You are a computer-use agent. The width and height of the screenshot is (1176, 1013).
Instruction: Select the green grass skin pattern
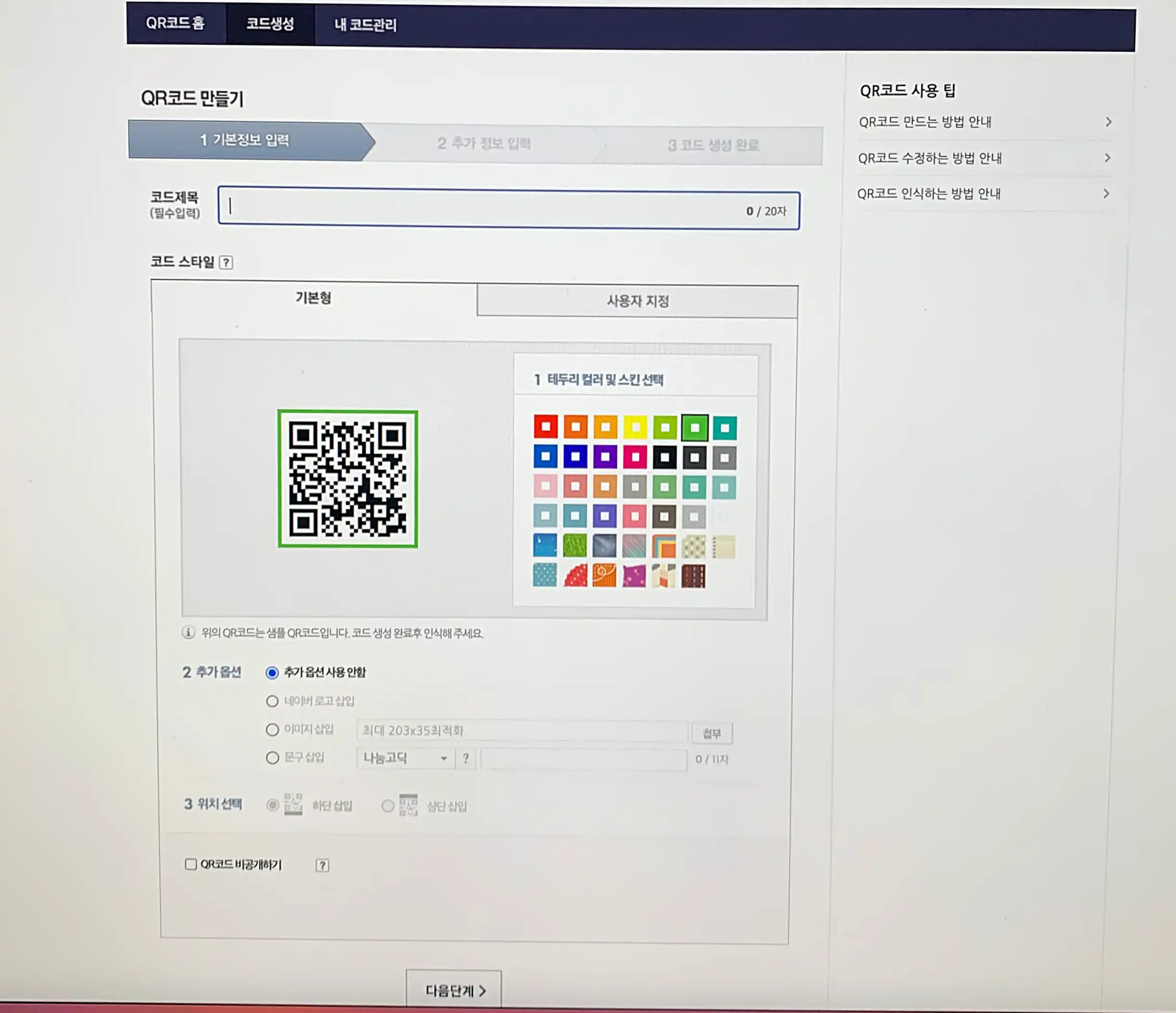coord(575,546)
